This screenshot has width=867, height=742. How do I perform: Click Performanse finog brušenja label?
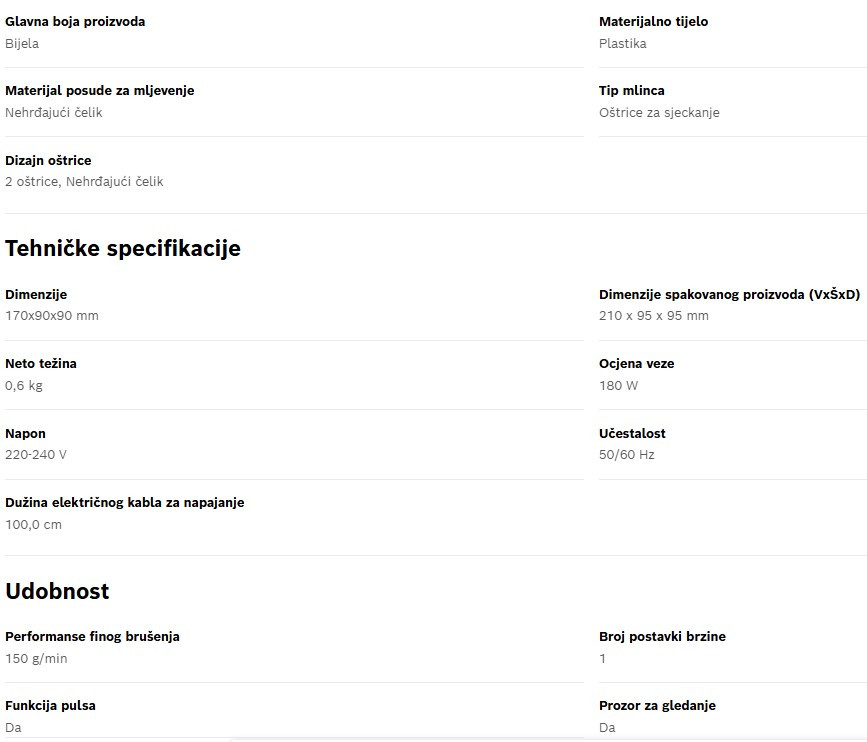click(x=92, y=636)
